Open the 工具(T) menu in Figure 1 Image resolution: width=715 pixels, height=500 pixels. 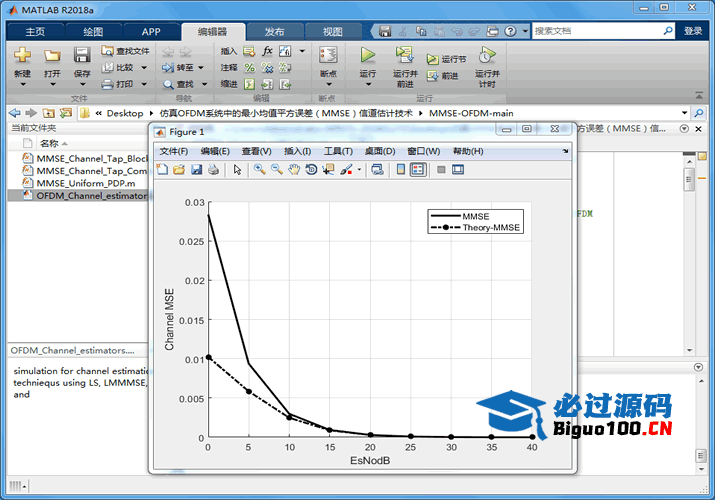click(338, 151)
